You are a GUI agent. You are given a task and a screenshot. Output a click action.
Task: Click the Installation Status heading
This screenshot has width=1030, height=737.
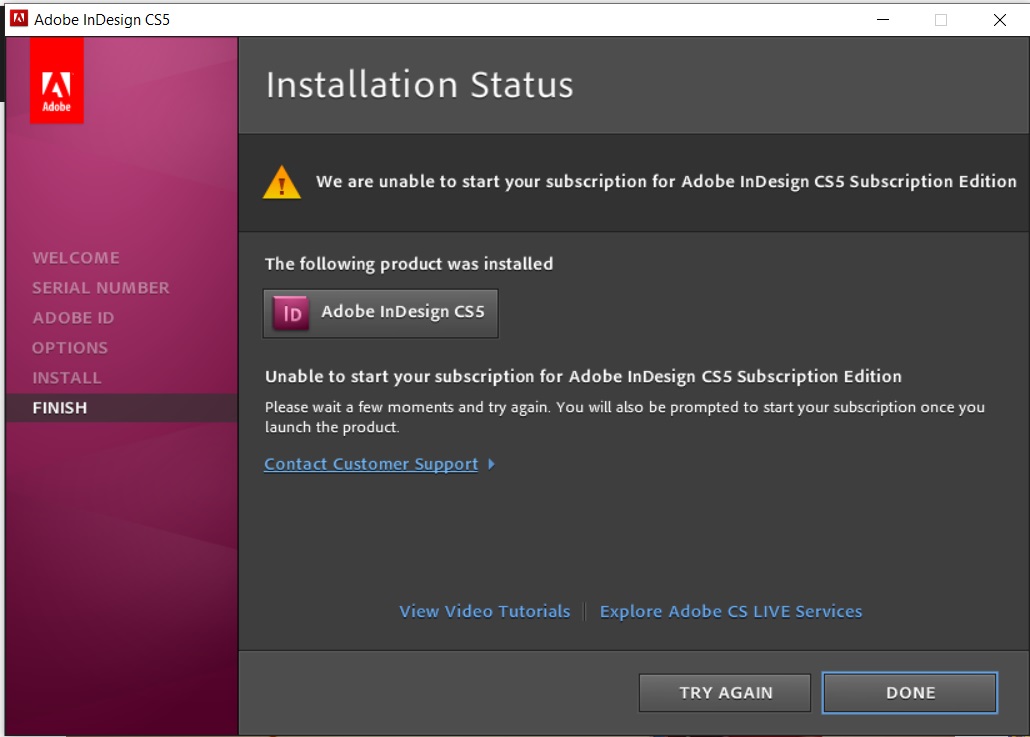[x=420, y=85]
